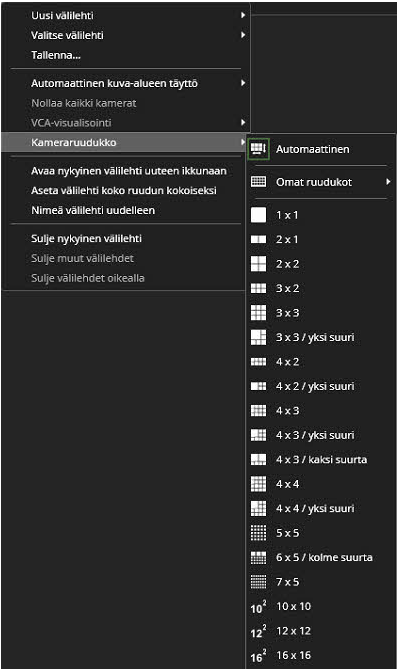Select the 16 x 16 grid icon
This screenshot has width=400, height=671.
258,656
